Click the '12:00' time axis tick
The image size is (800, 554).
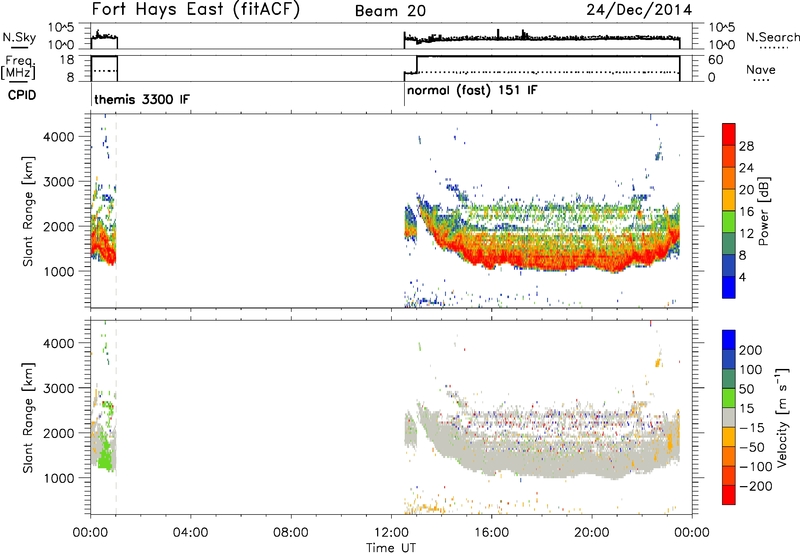pyautogui.click(x=391, y=533)
